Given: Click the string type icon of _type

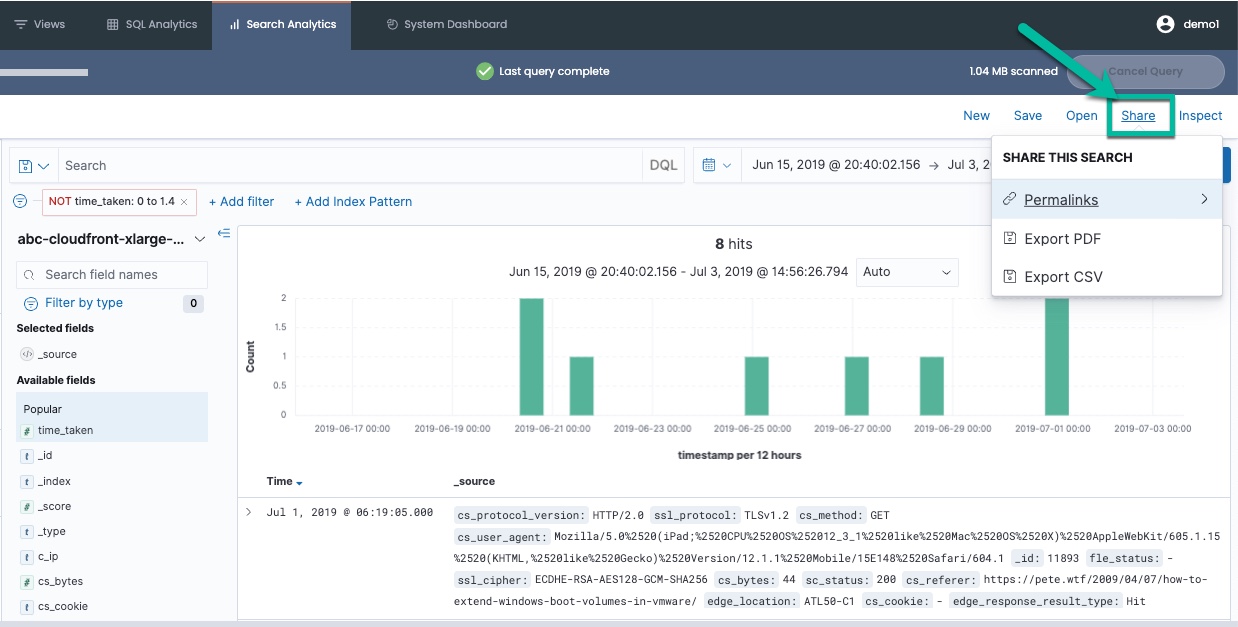Looking at the screenshot, I should pyautogui.click(x=27, y=531).
